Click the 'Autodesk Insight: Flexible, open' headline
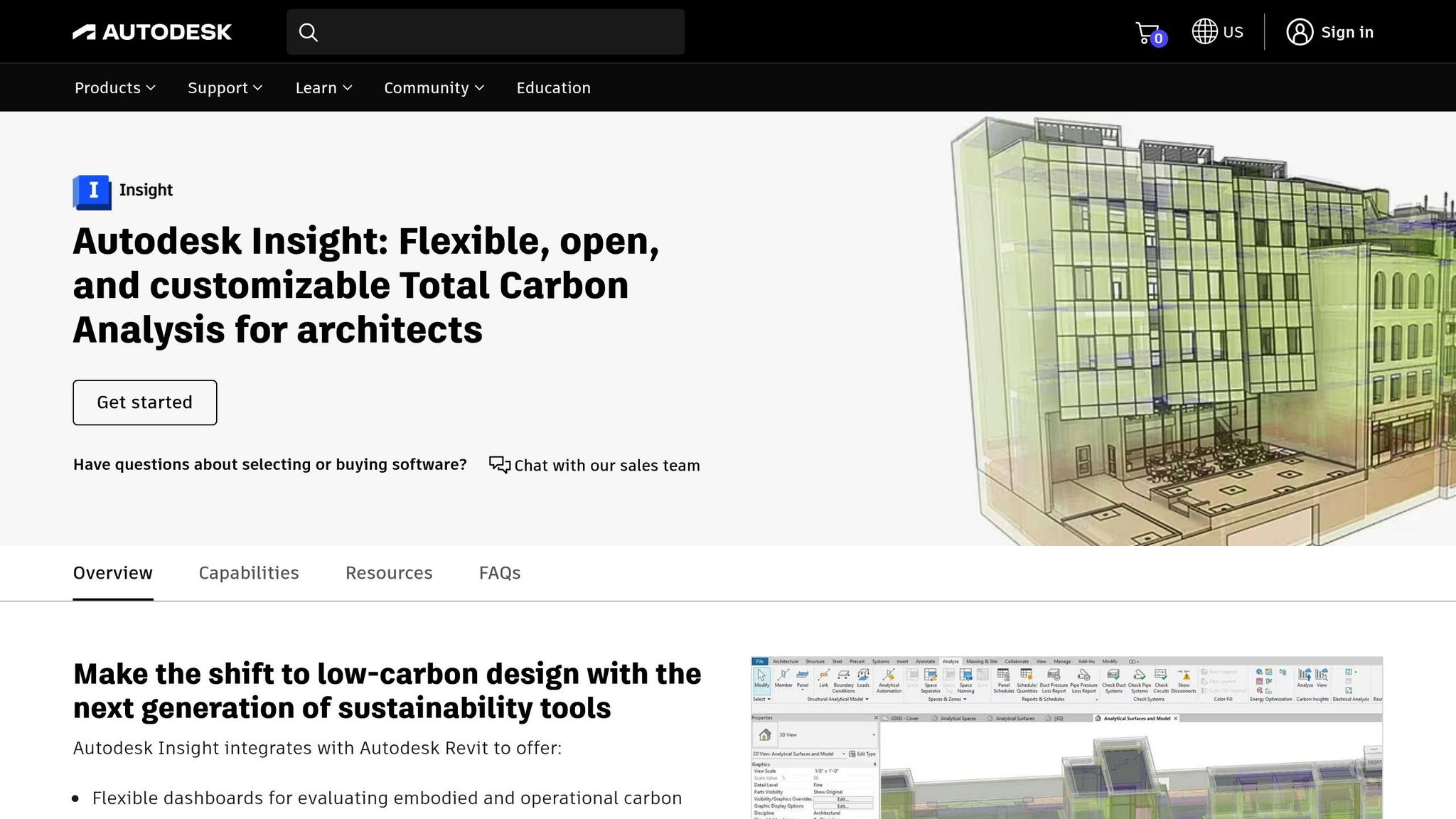The height and width of the screenshot is (819, 1456). [x=366, y=285]
